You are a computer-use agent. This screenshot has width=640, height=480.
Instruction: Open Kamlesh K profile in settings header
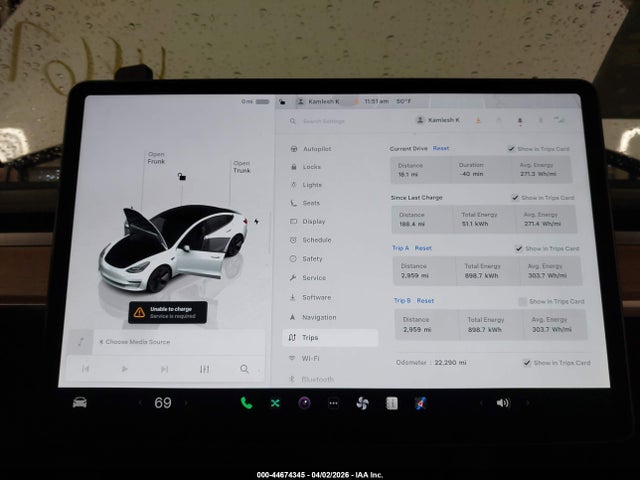pos(438,120)
